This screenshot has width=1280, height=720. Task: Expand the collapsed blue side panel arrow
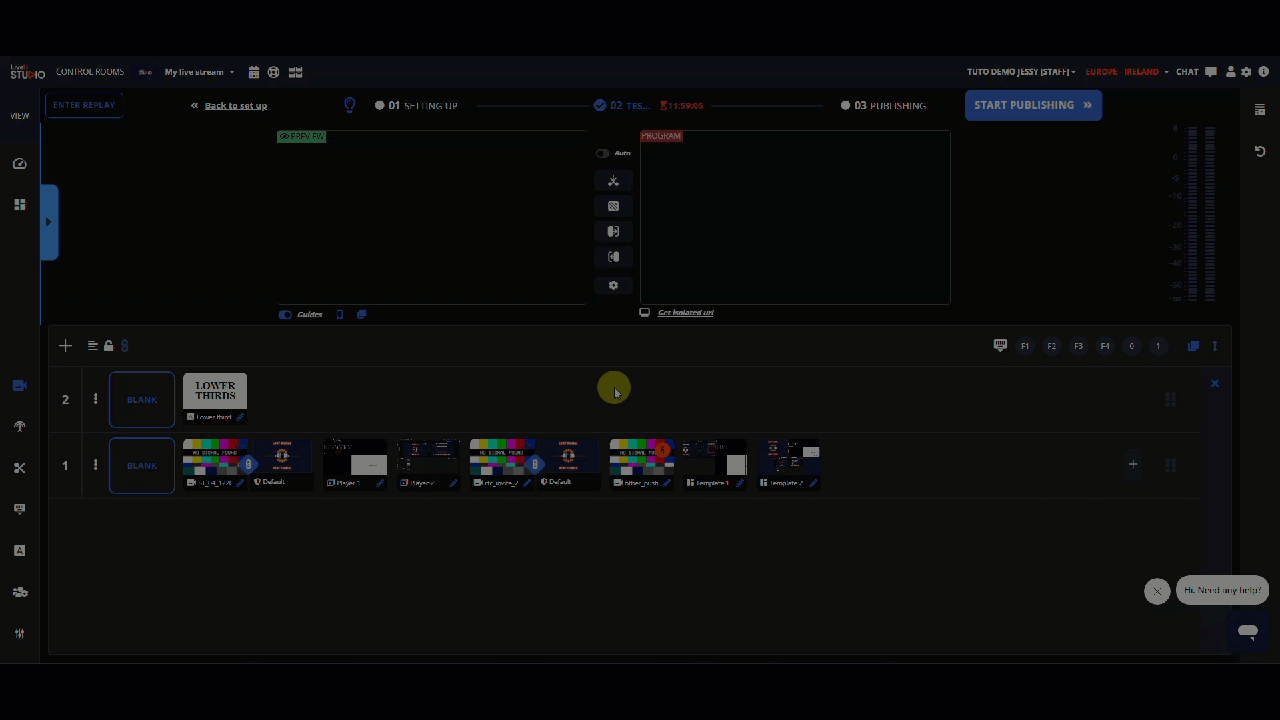click(x=48, y=222)
